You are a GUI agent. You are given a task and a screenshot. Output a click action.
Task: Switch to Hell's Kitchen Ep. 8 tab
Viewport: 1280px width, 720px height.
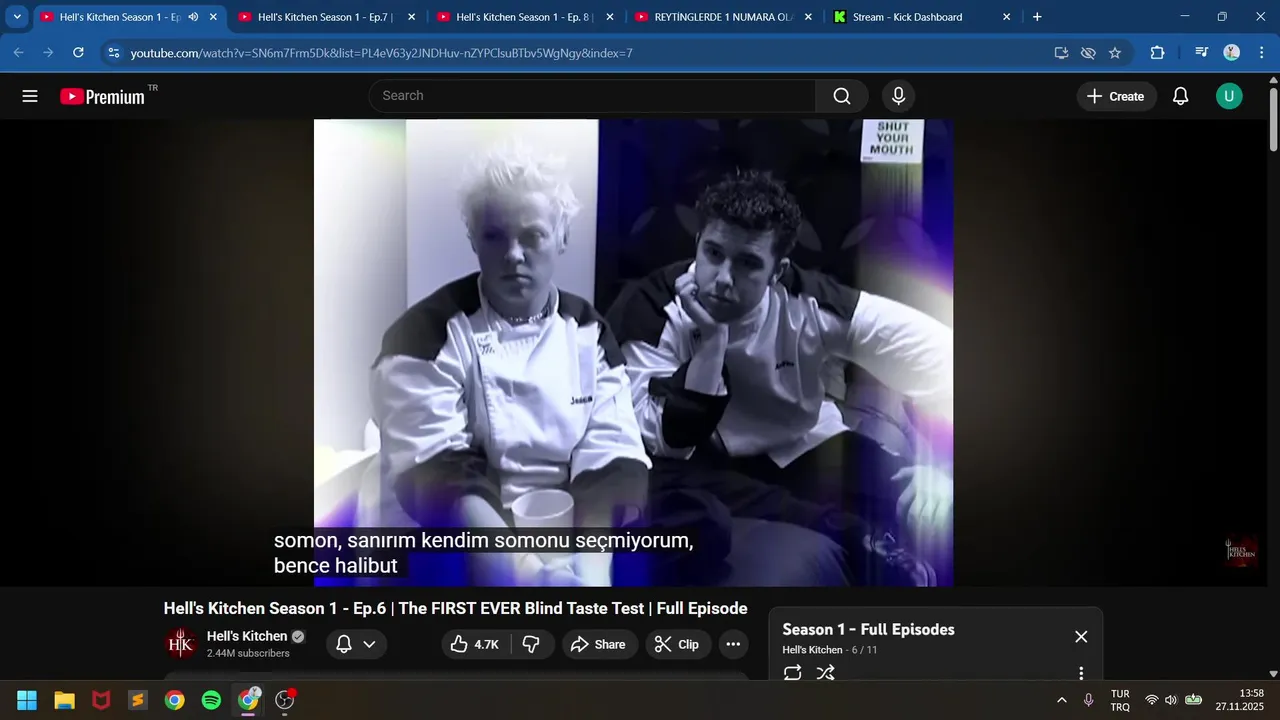(x=525, y=17)
